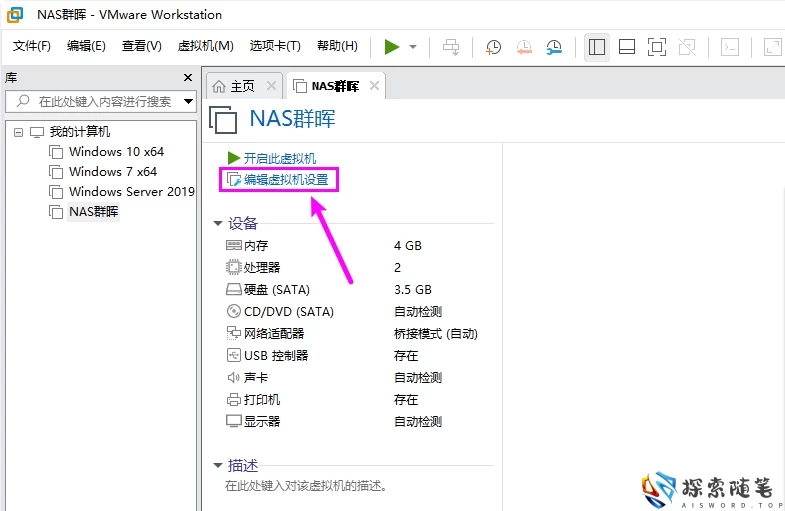785x511 pixels.
Task: Open the 文件(F) menu
Action: (x=32, y=46)
